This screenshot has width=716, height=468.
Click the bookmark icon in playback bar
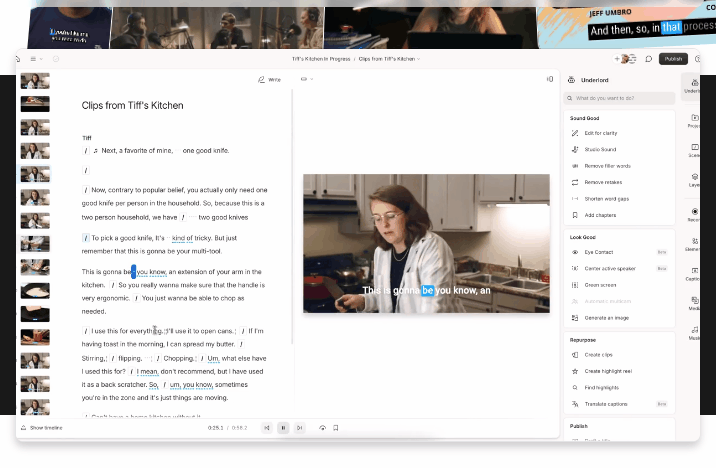[336, 428]
